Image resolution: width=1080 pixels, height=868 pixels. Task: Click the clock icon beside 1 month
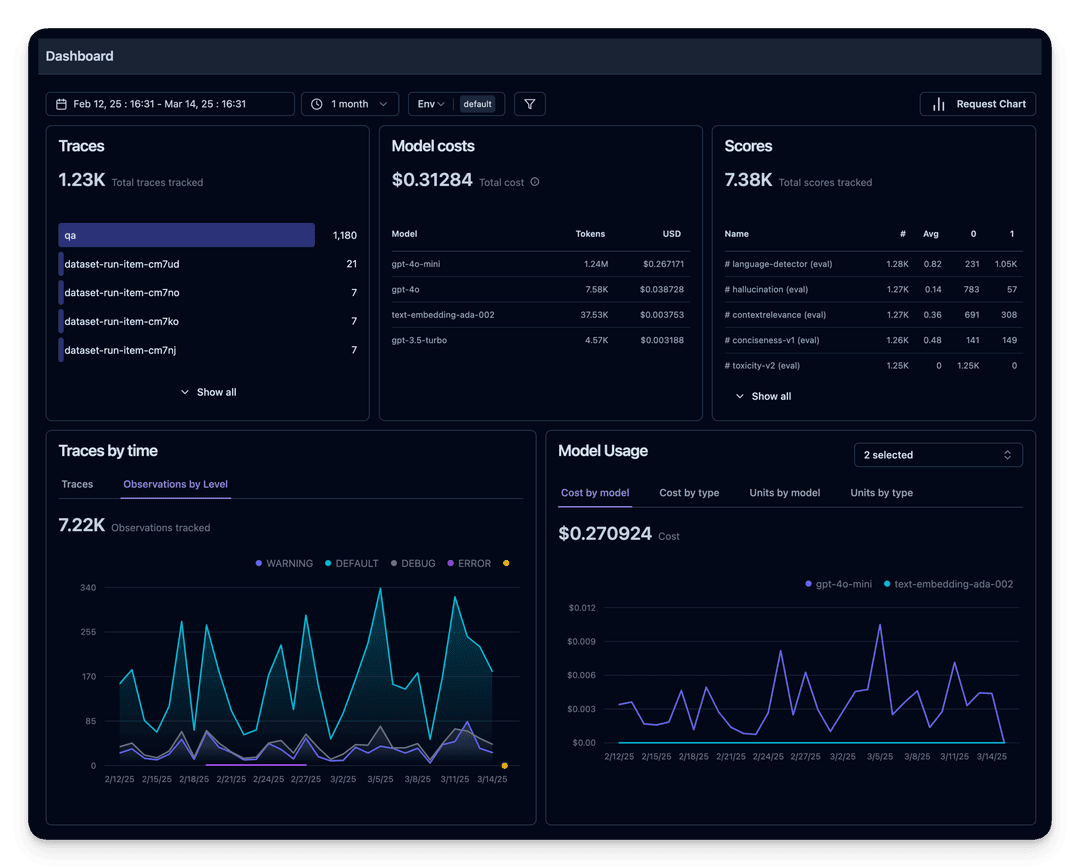coord(317,104)
